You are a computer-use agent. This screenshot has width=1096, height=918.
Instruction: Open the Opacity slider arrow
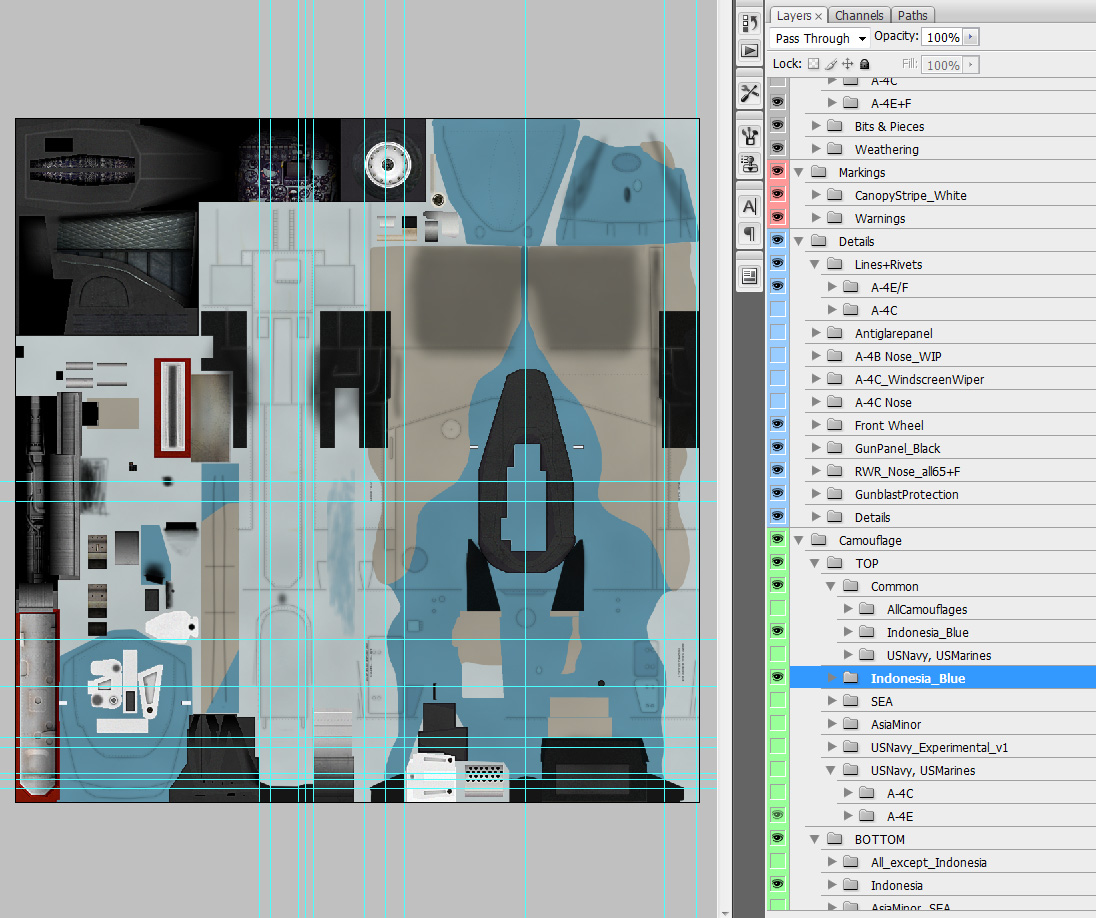971,37
